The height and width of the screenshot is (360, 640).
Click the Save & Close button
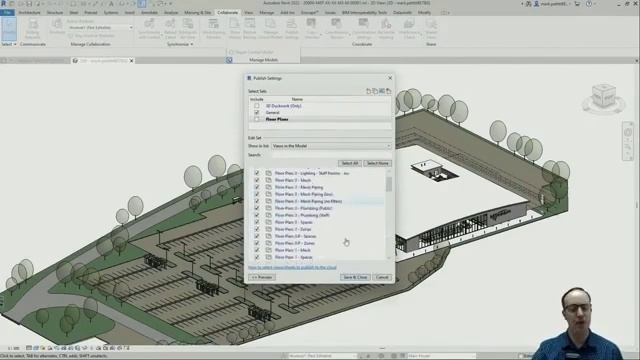pos(355,277)
